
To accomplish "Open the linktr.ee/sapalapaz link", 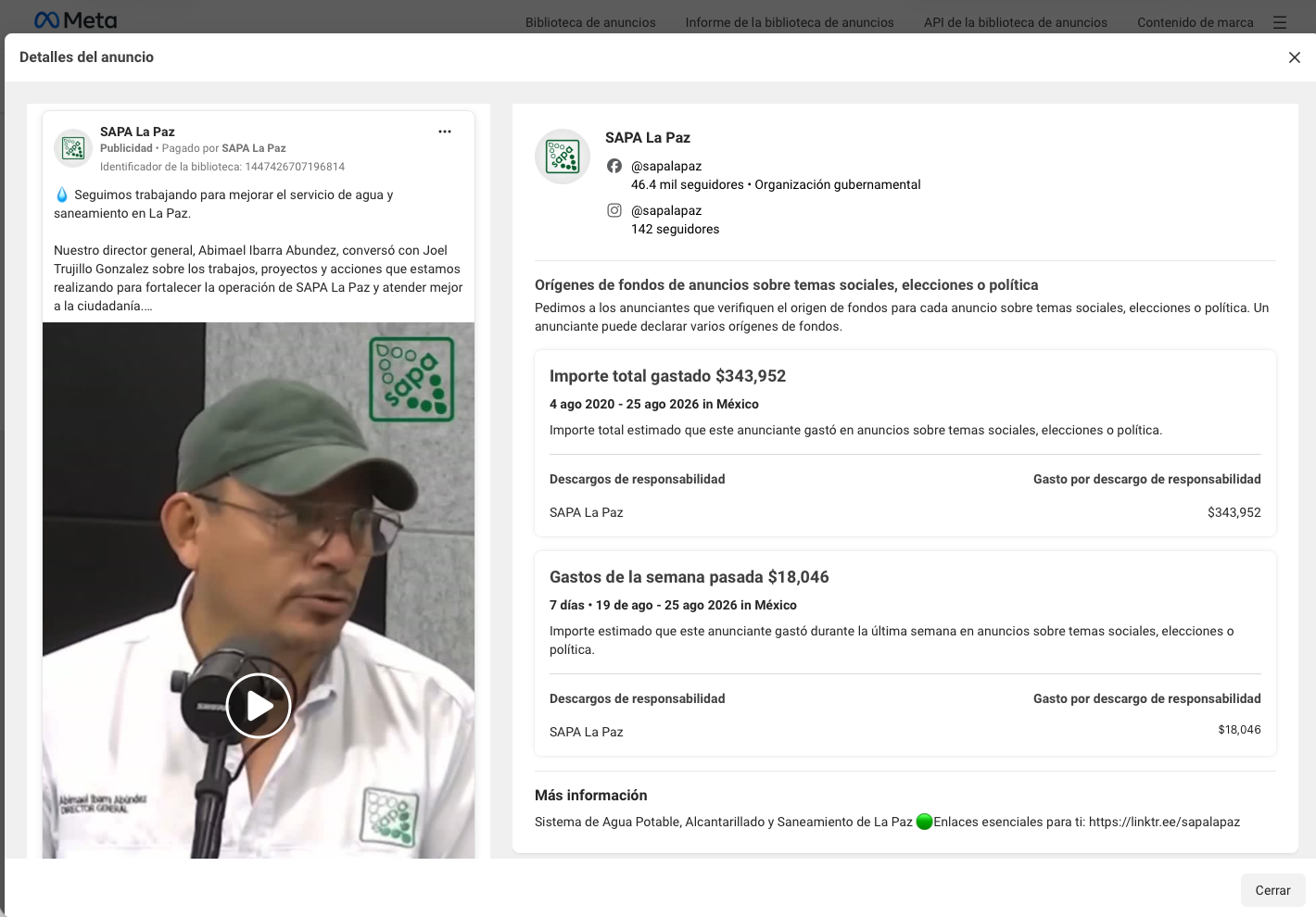I will click(1164, 822).
